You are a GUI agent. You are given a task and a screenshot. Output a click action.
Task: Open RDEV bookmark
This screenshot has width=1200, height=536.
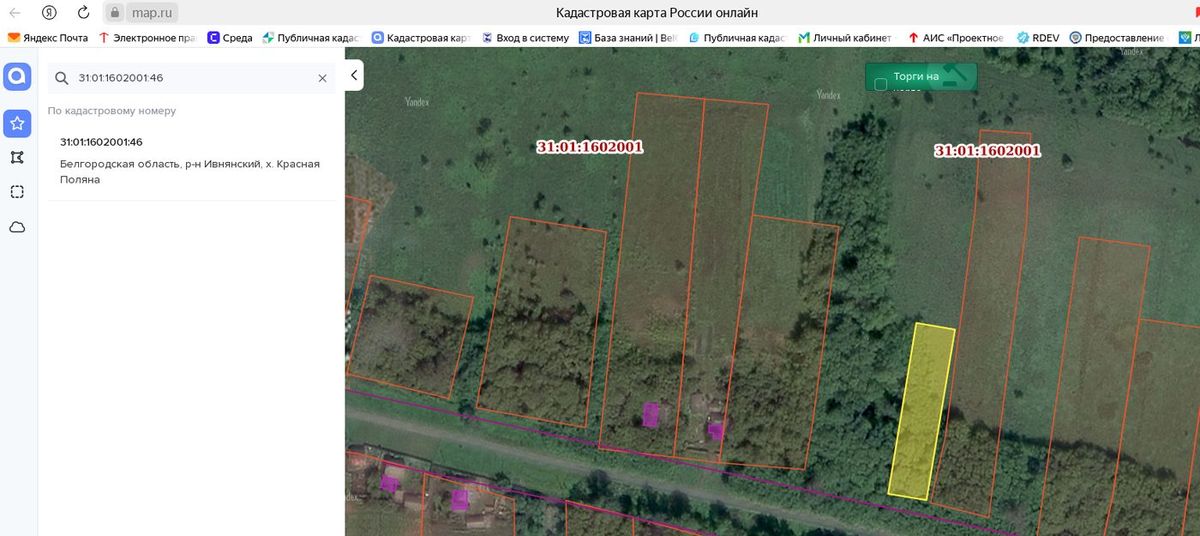pyautogui.click(x=1038, y=38)
